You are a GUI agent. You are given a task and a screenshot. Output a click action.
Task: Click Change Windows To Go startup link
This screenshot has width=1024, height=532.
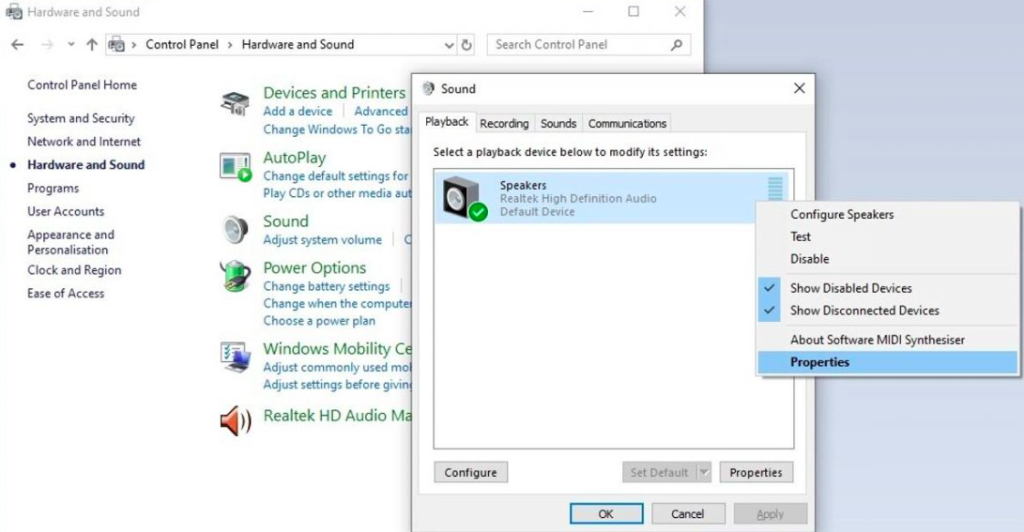pos(337,129)
